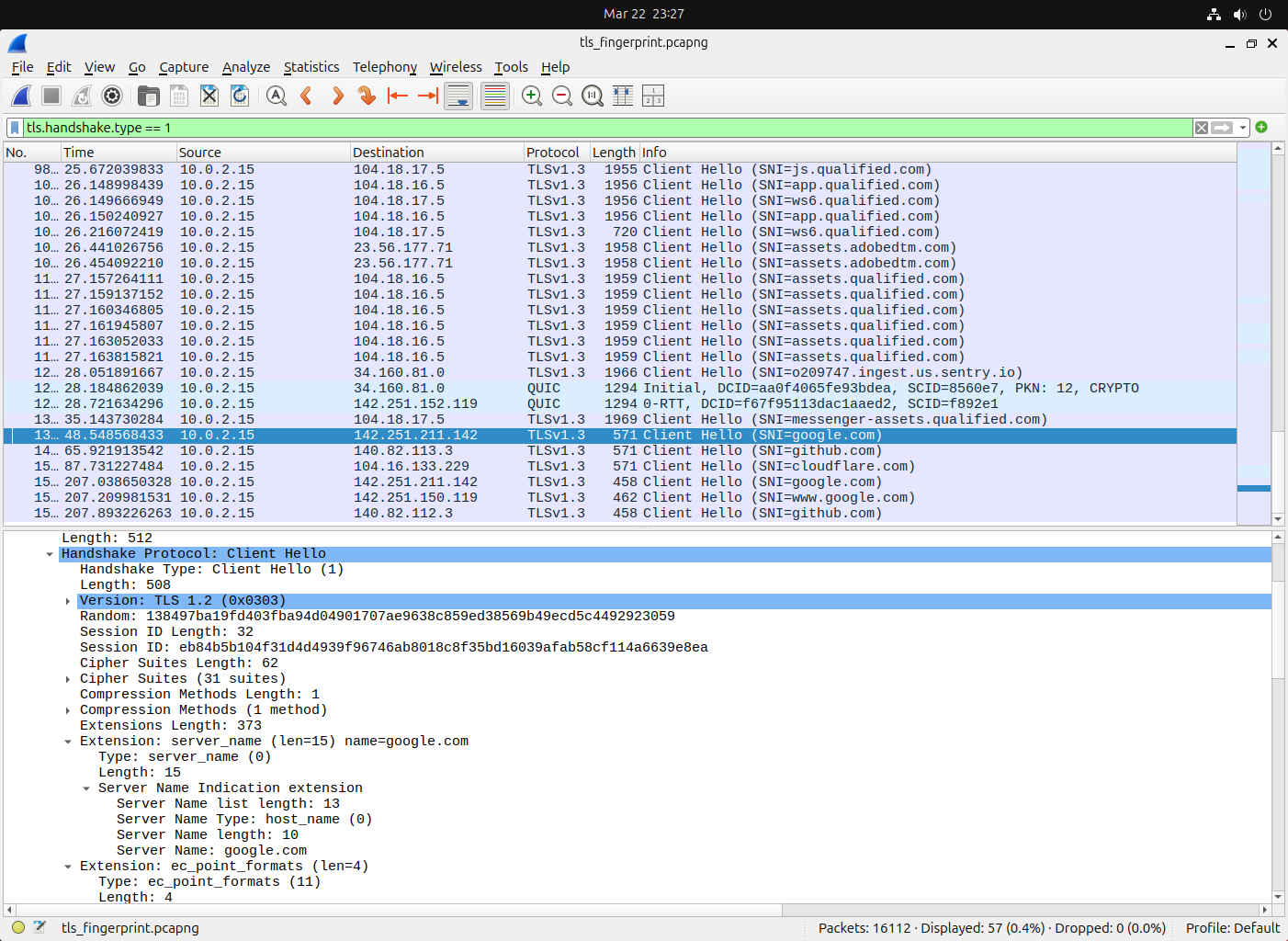The image size is (1288, 941).
Task: Click the go to specified packet icon
Action: tap(367, 96)
